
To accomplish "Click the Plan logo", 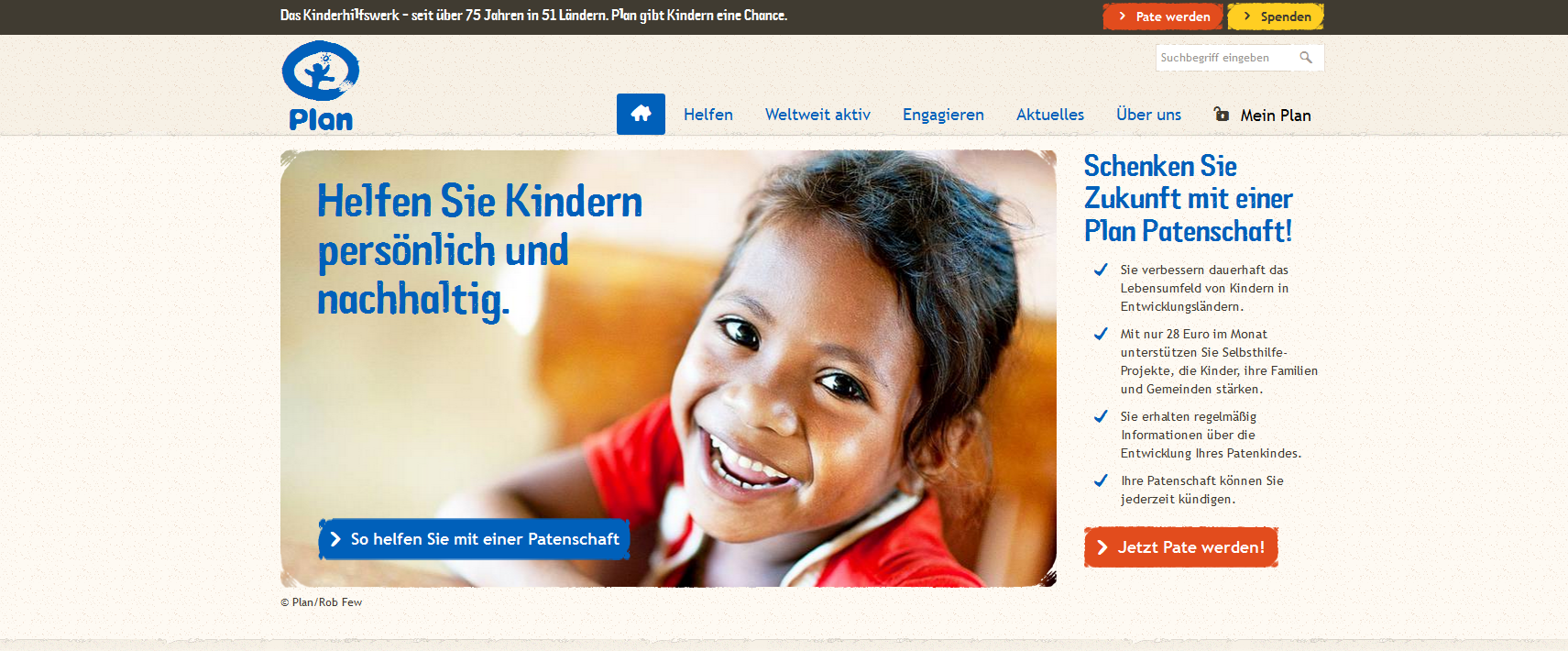I will coord(321,86).
